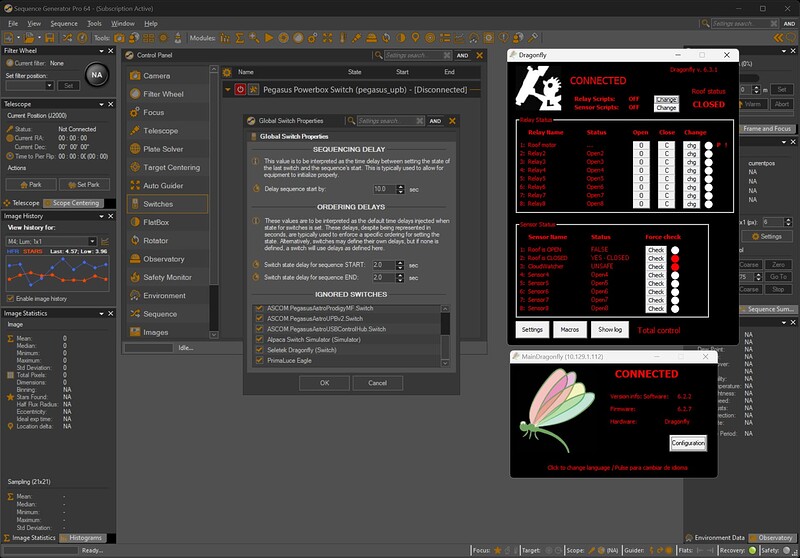
Task: Click the red power icon for Pegasus Powerbox Switch
Action: 240,89
